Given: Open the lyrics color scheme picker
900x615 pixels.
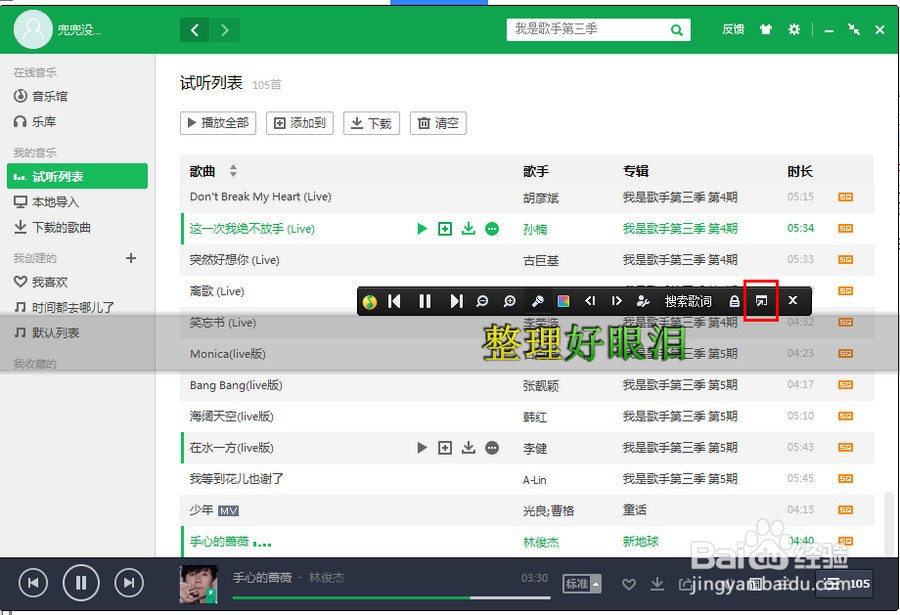Looking at the screenshot, I should pyautogui.click(x=564, y=301).
